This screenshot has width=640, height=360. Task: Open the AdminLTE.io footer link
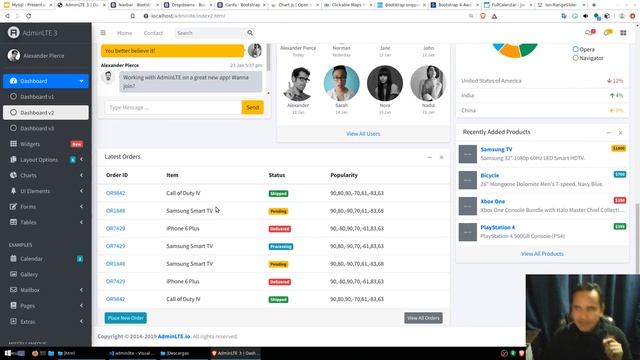point(174,336)
